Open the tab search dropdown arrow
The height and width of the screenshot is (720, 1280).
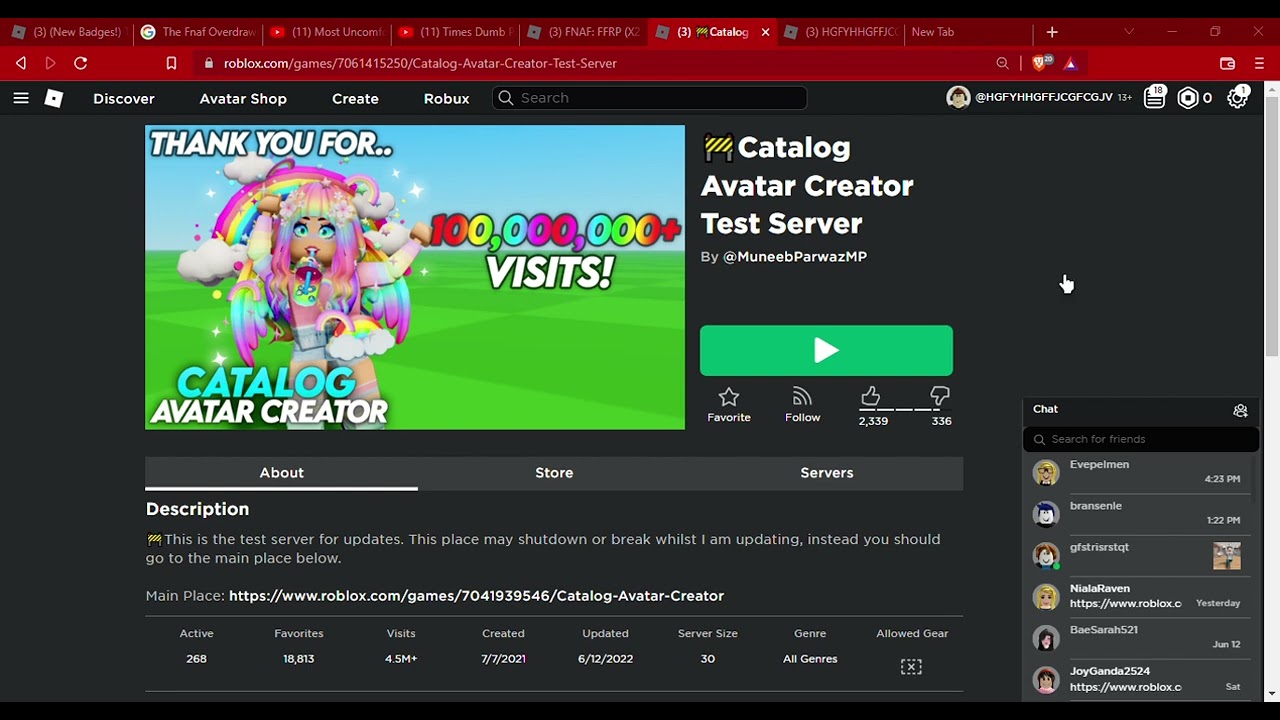pos(1129,32)
